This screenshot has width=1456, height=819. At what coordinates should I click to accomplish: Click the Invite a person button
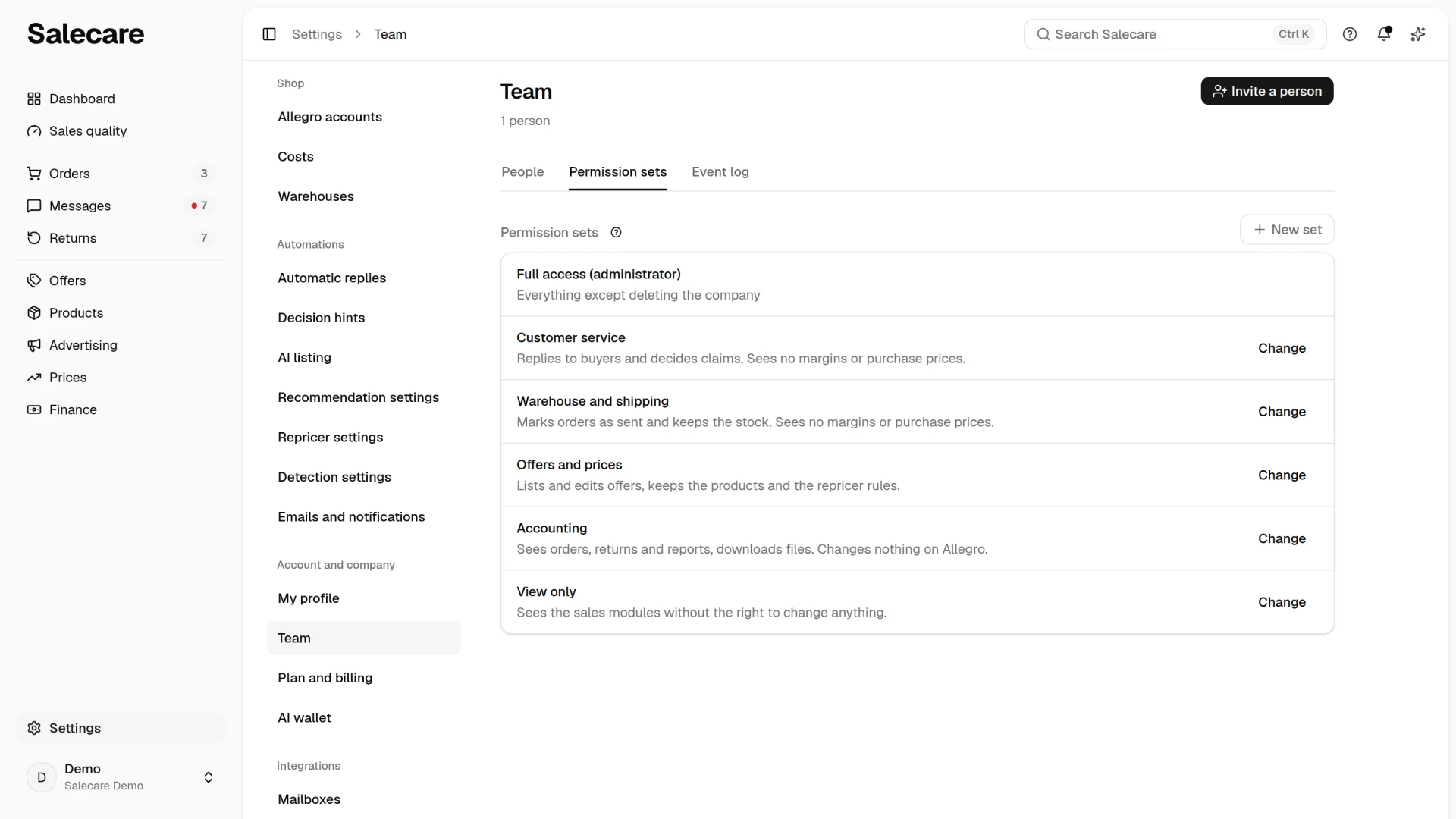[1267, 91]
